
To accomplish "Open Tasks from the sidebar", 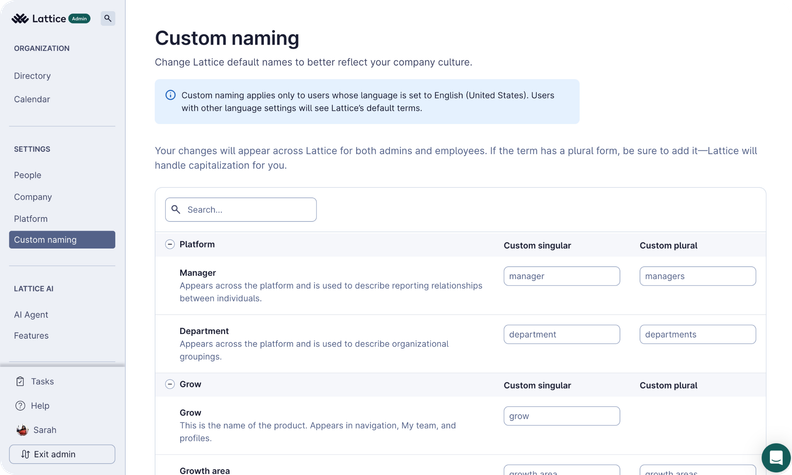I will pos(42,382).
